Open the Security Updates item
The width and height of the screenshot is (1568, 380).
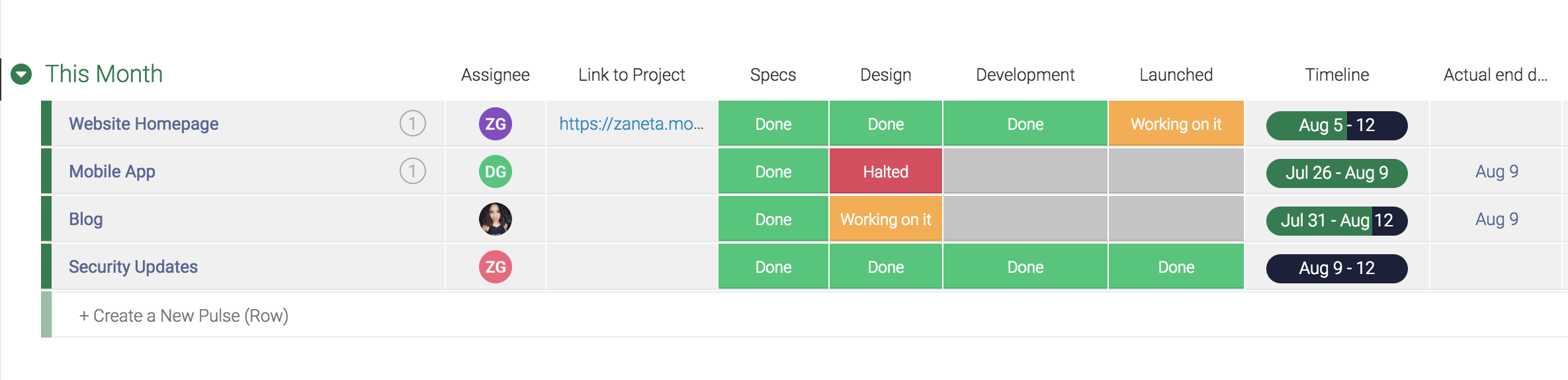[x=133, y=267]
